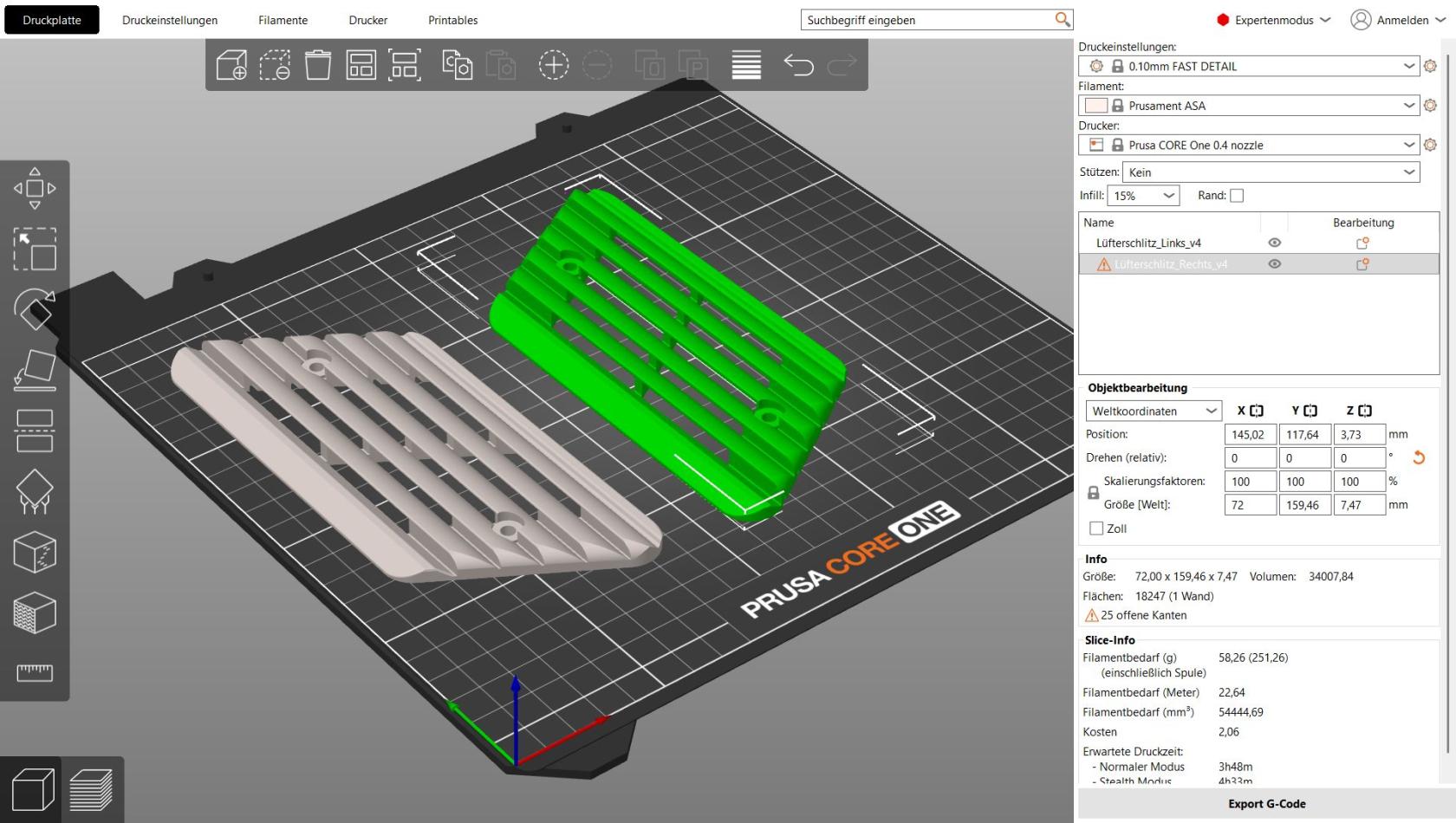Undo the last action
This screenshot has width=1456, height=823.
coord(799,65)
